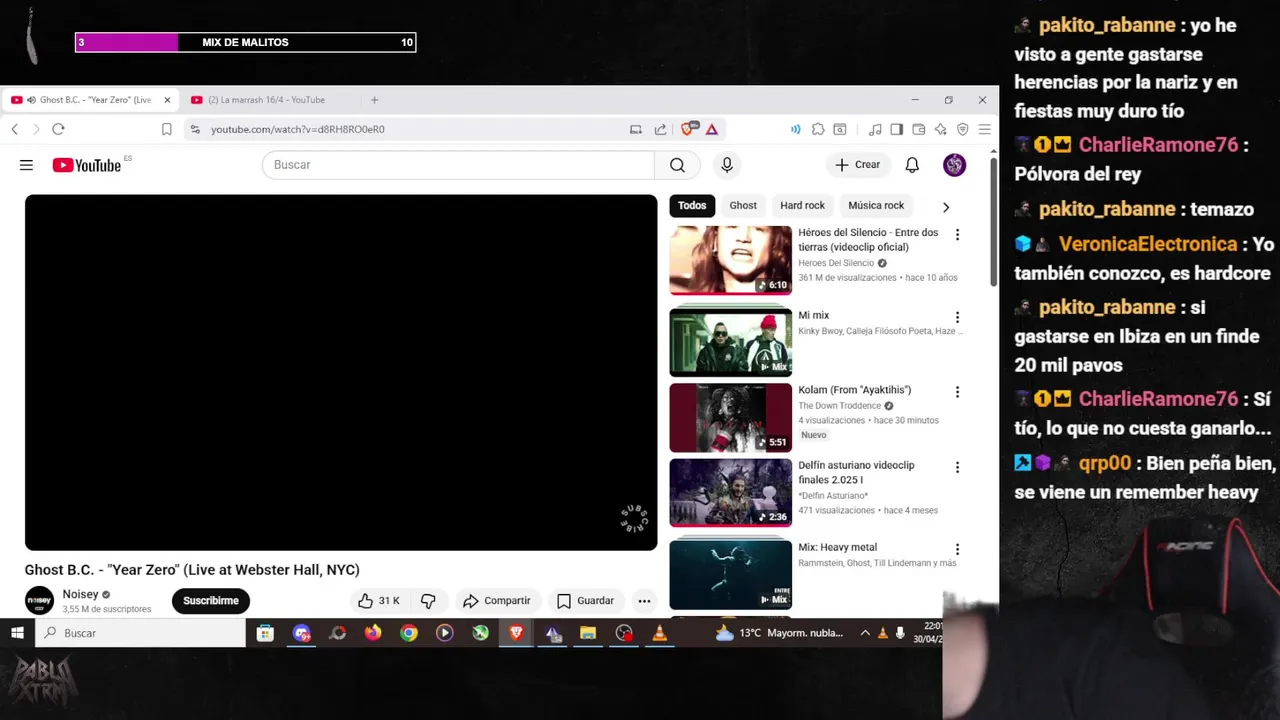This screenshot has height=720, width=1280.
Task: Open Google Chrome from the taskbar
Action: [x=409, y=633]
